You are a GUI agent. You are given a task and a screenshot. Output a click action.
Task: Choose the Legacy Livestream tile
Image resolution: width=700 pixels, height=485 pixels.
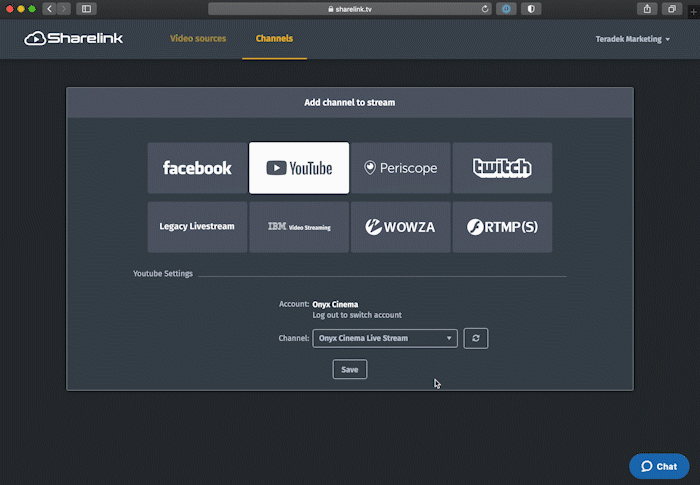(197, 227)
